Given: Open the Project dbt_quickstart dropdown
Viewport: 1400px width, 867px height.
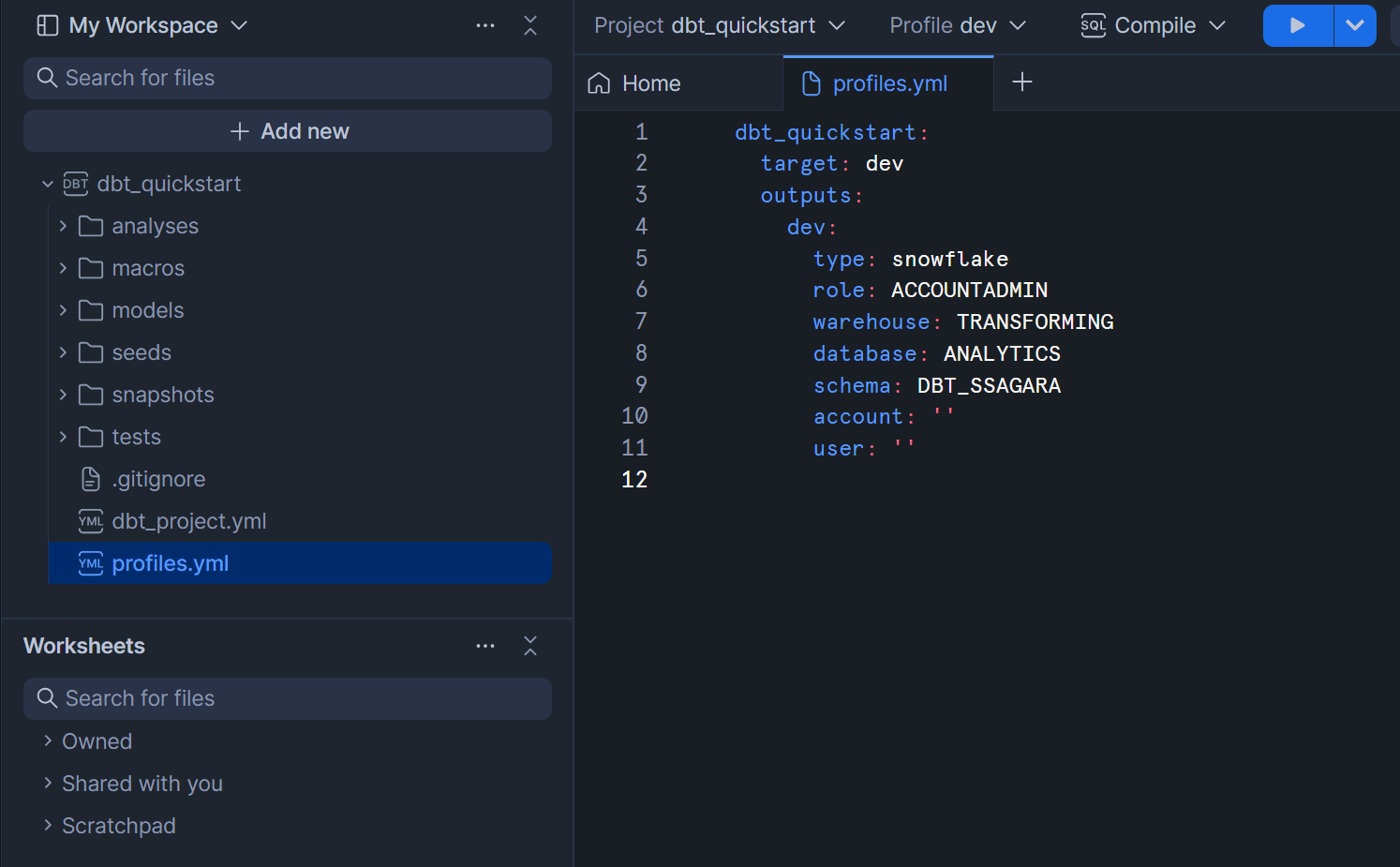Looking at the screenshot, I should point(720,25).
